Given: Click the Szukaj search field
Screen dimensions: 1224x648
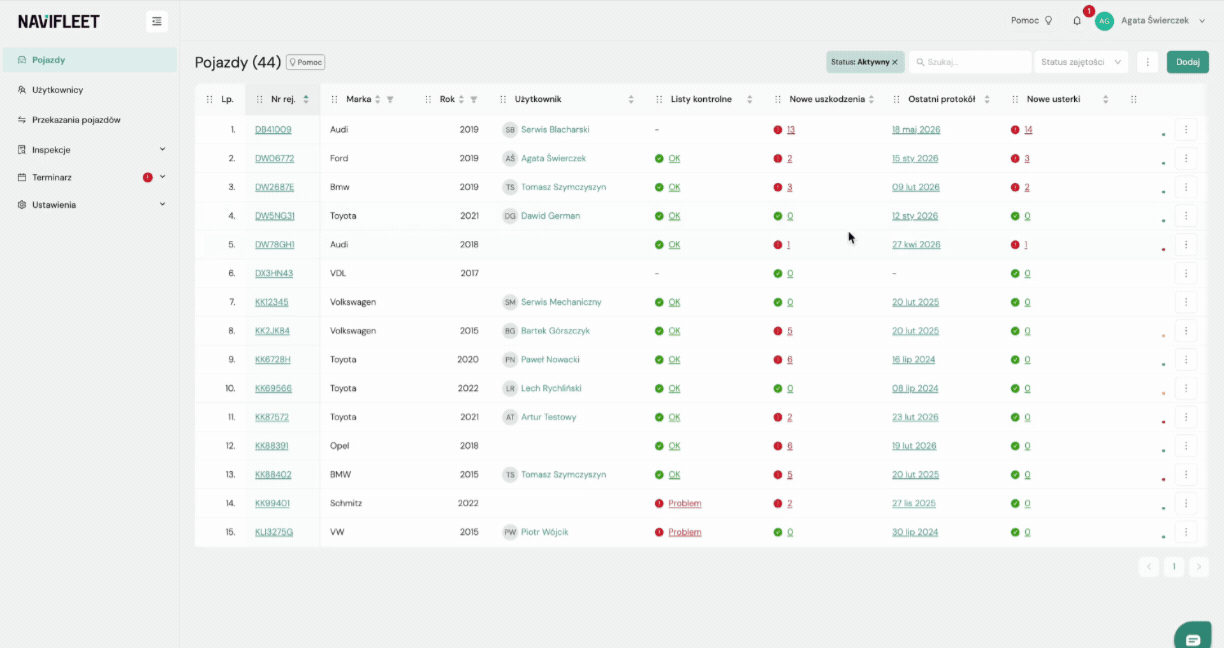Looking at the screenshot, I should coord(970,62).
